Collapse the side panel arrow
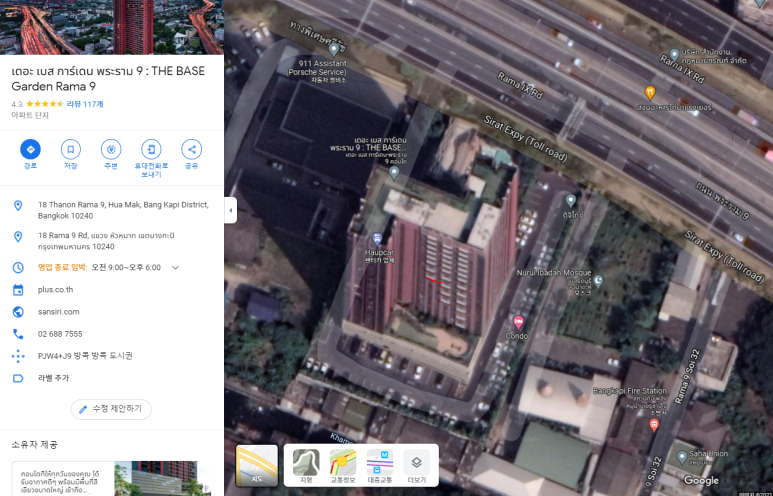The image size is (773, 496). pos(231,211)
